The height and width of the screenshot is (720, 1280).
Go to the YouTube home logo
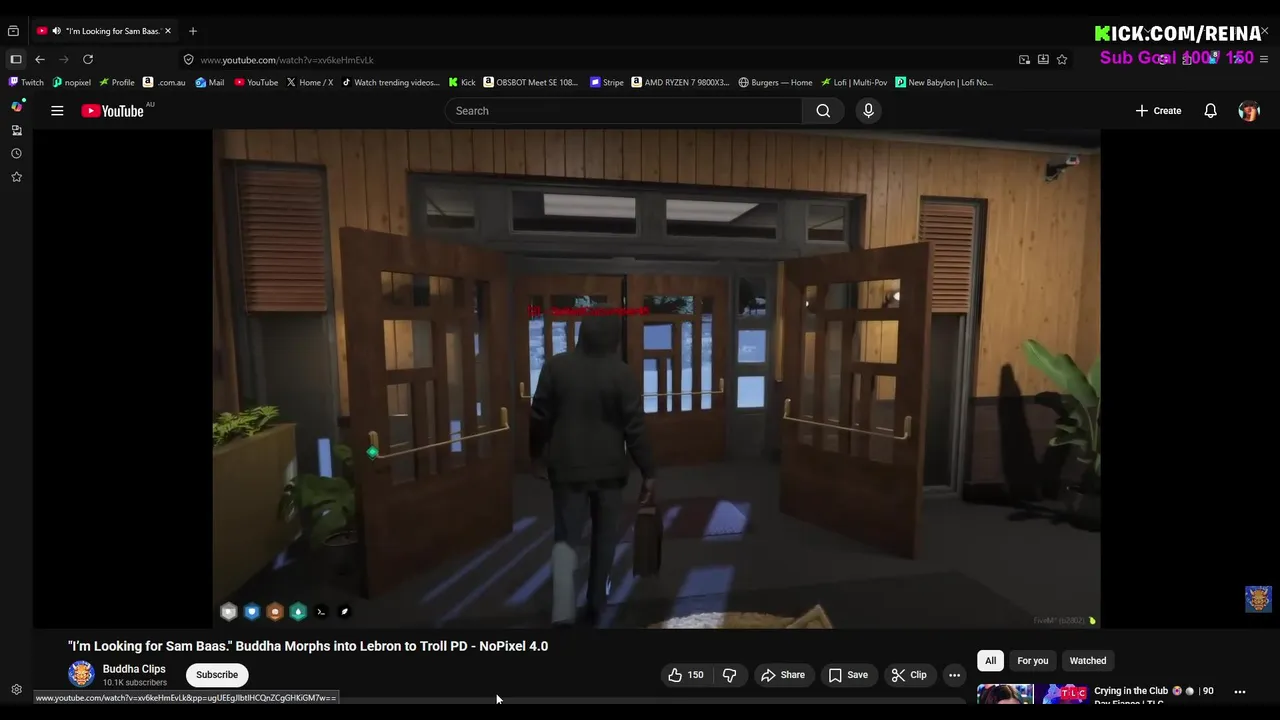click(x=113, y=111)
